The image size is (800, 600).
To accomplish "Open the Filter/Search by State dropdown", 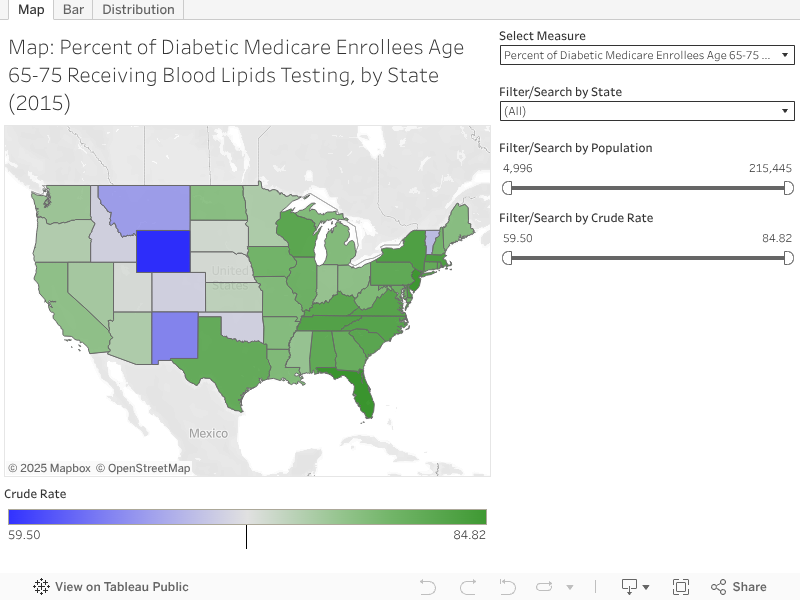I will (647, 111).
